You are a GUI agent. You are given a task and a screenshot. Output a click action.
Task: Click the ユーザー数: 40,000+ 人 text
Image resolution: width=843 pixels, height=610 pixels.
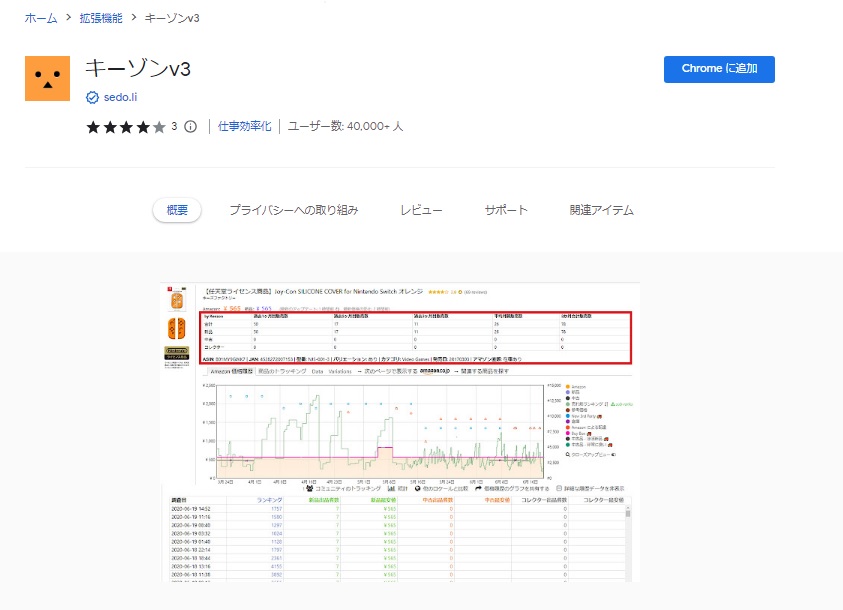point(345,126)
